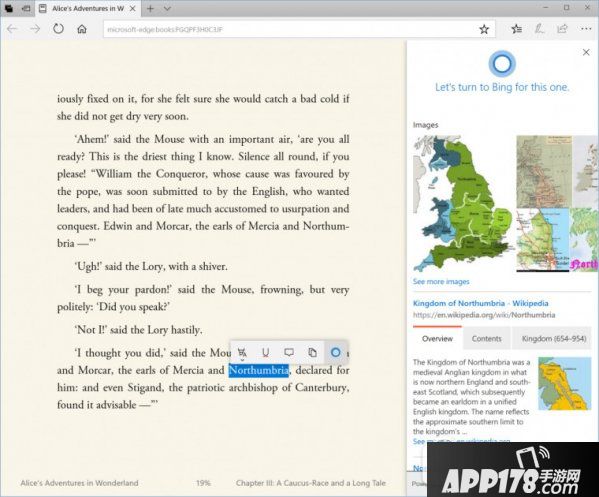599x497 pixels.
Task: Open the Hub favorites icon
Action: (516, 29)
